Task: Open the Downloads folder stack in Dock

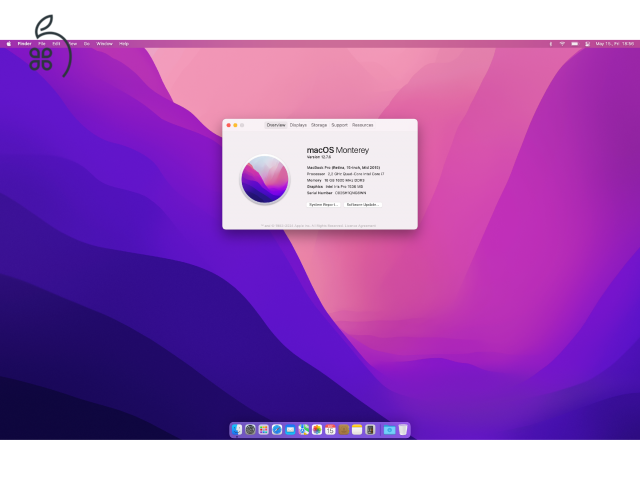Action: [x=389, y=430]
